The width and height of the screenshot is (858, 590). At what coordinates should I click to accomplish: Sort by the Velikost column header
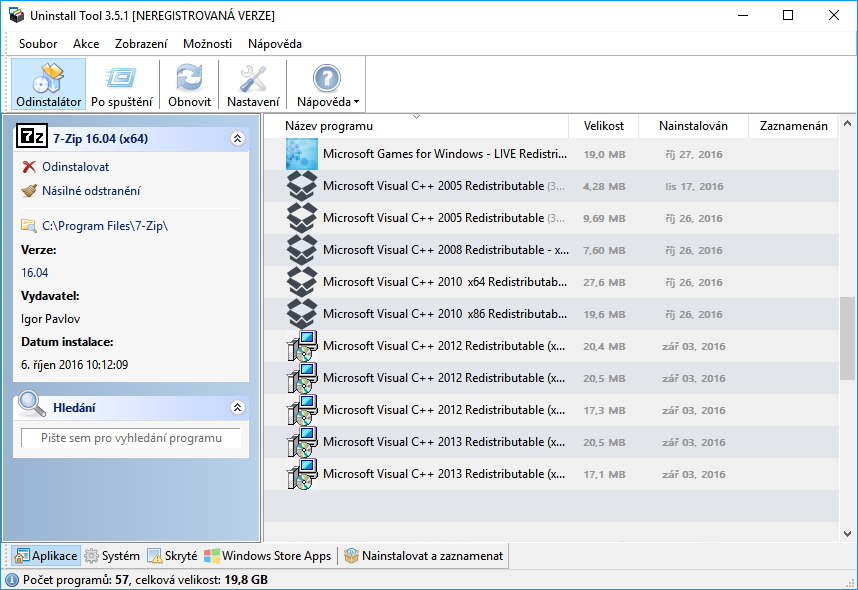point(604,126)
